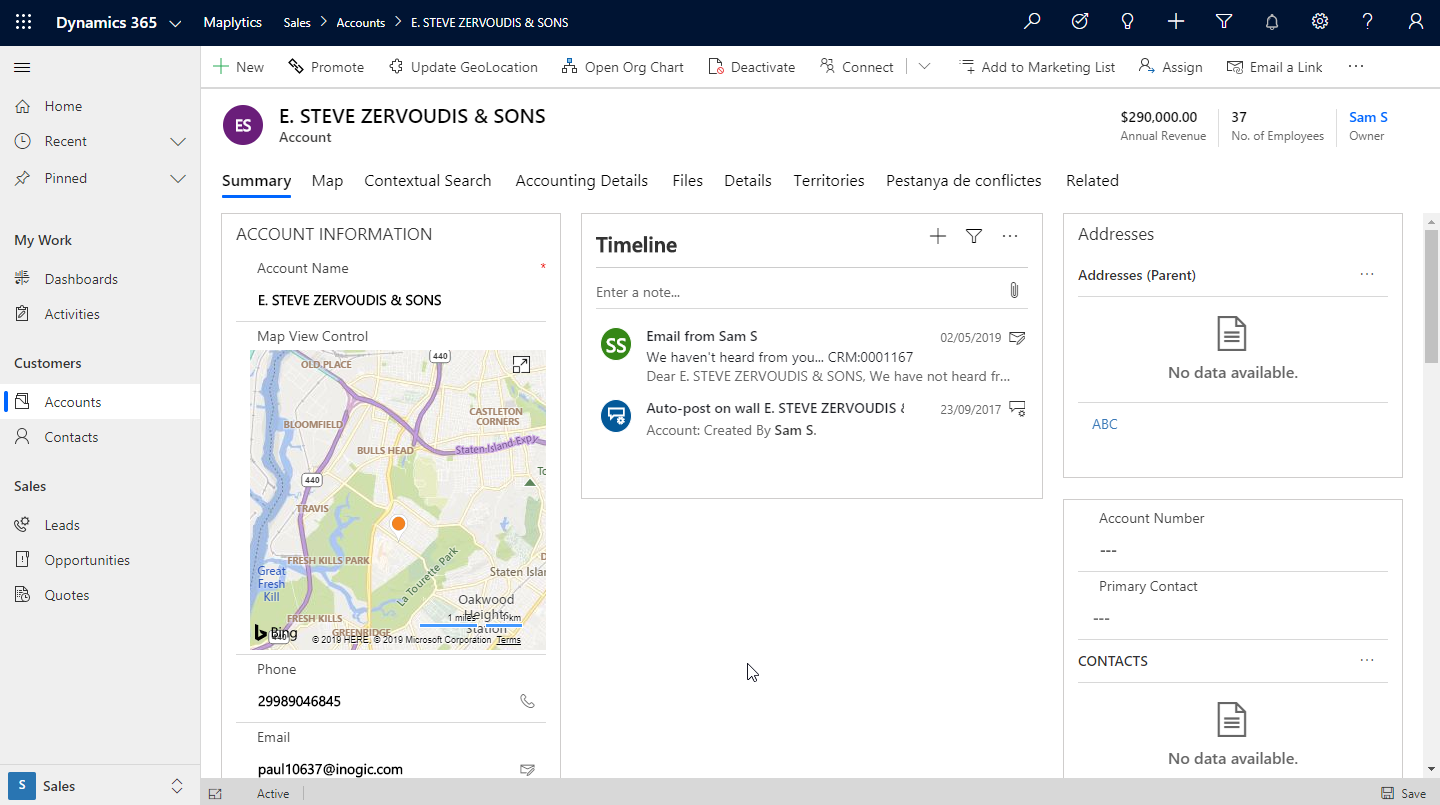The height and width of the screenshot is (805, 1440).
Task: Open the email action icon for 02/05/2019 entry
Action: [1018, 338]
